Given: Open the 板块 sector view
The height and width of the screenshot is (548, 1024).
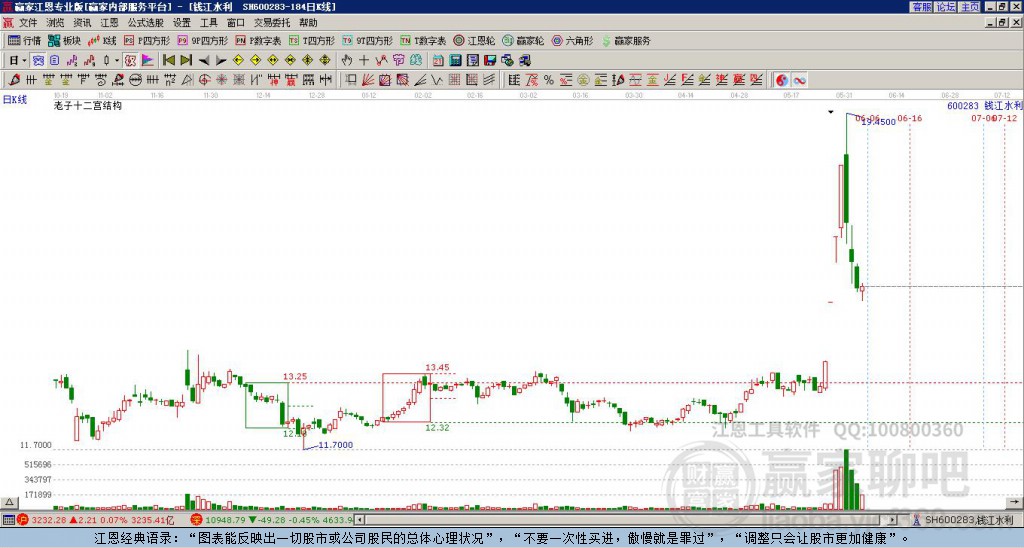Looking at the screenshot, I should (65, 40).
